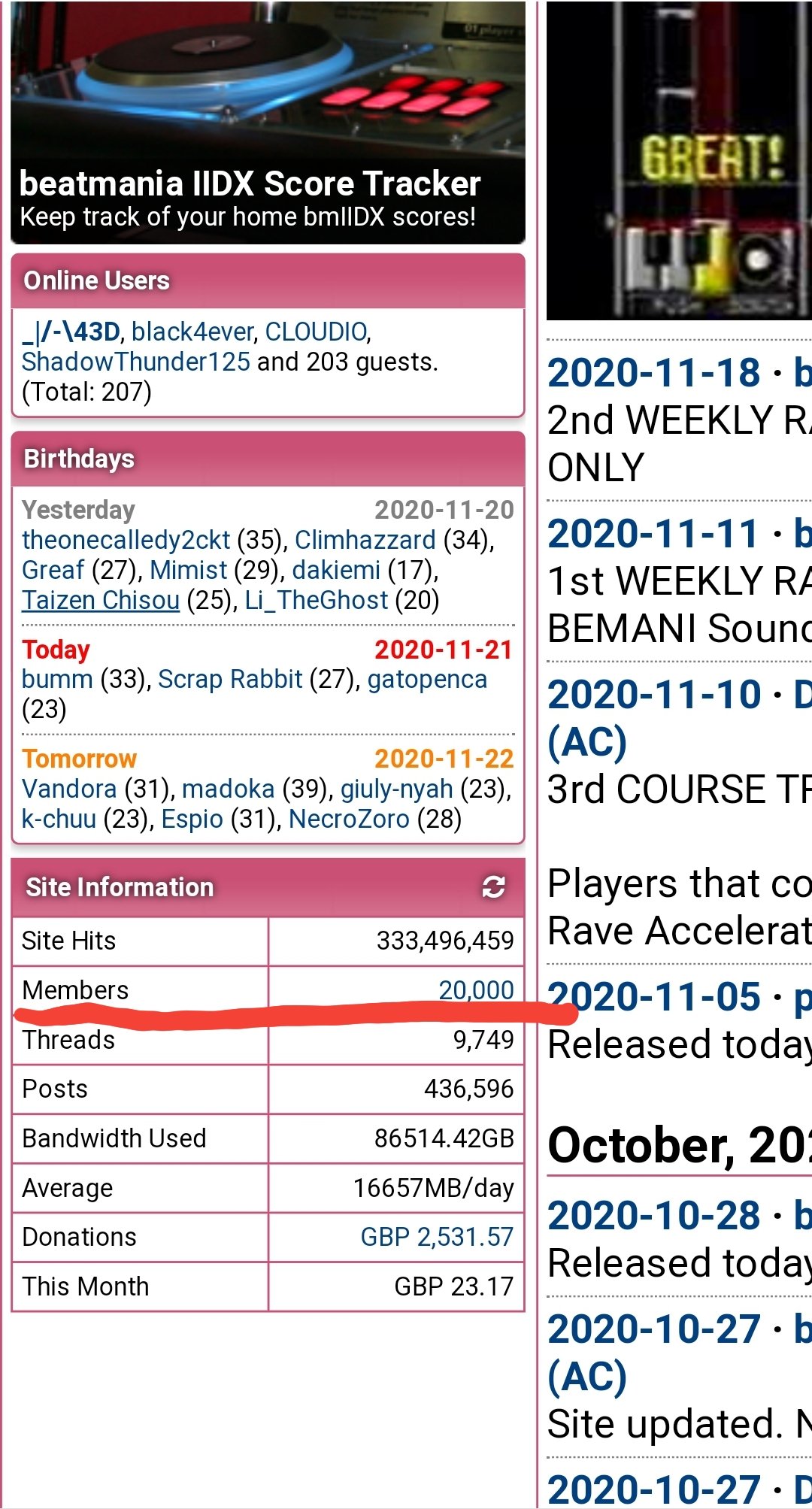Click the Birthdays panel header
The width and height of the screenshot is (812, 1509).
coord(268,459)
